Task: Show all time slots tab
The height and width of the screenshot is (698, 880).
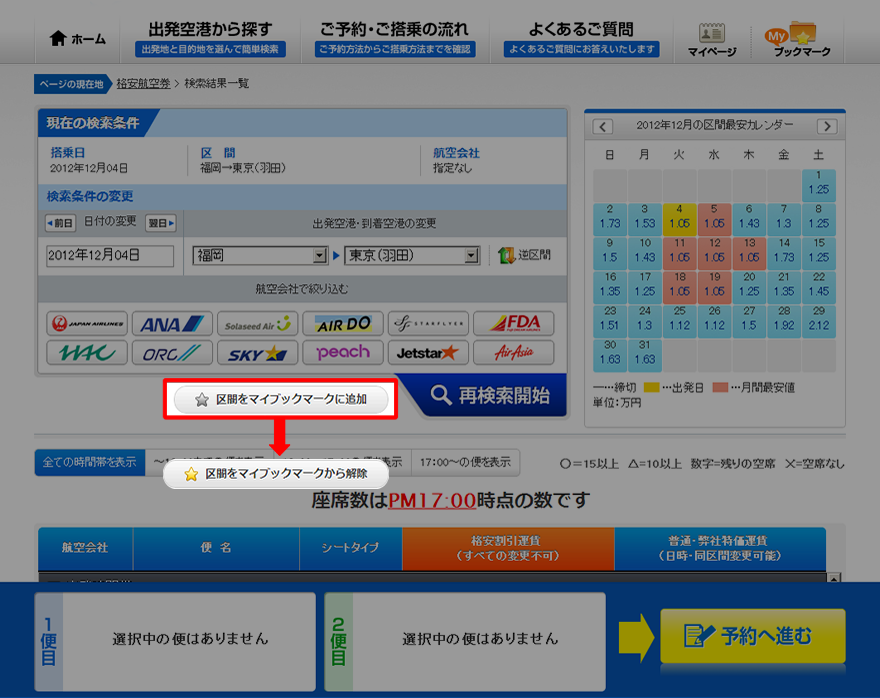Action: [89, 462]
